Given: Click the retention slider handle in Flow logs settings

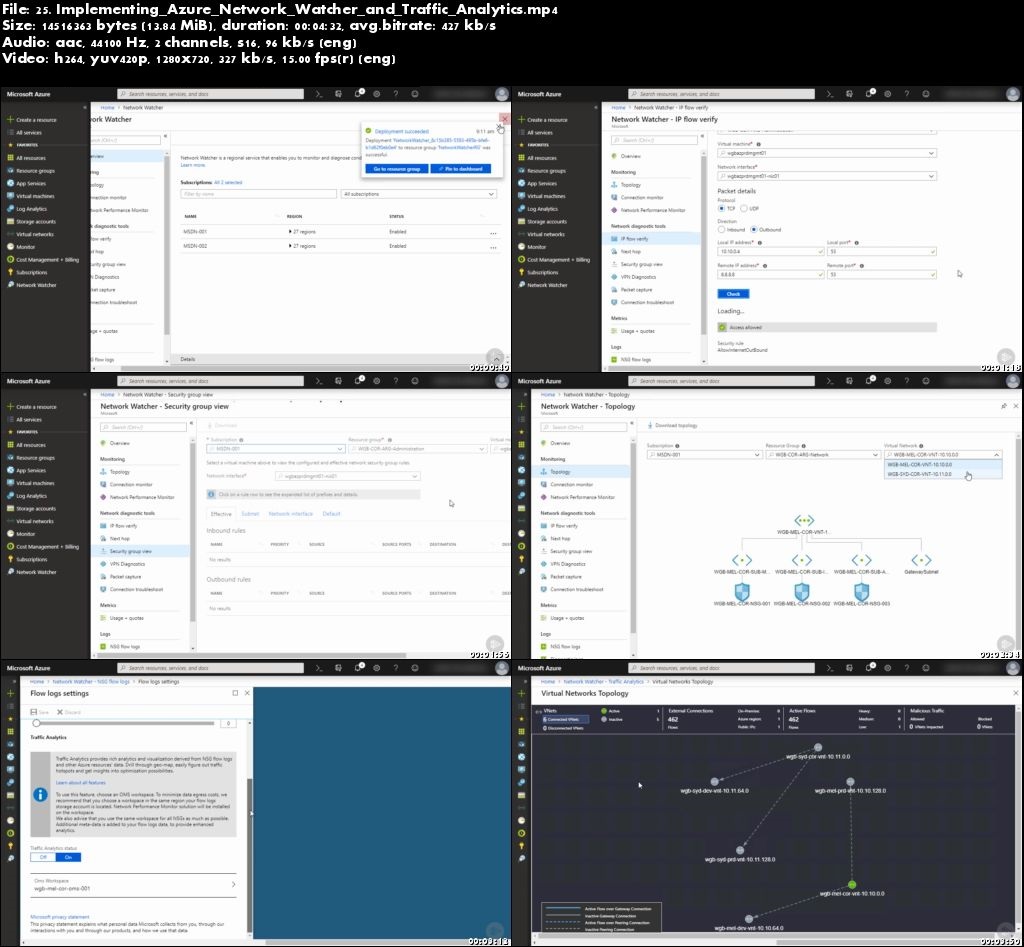Looking at the screenshot, I should (x=37, y=723).
